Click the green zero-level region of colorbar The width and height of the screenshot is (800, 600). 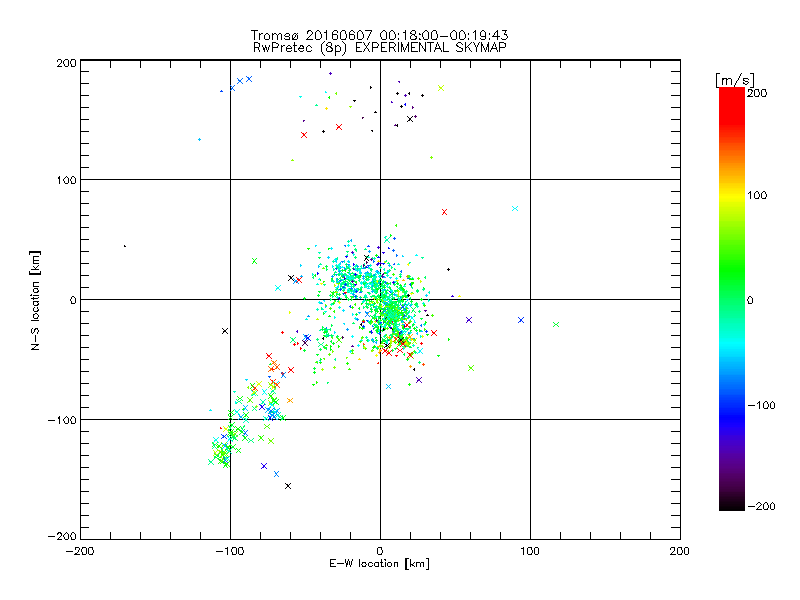(731, 299)
